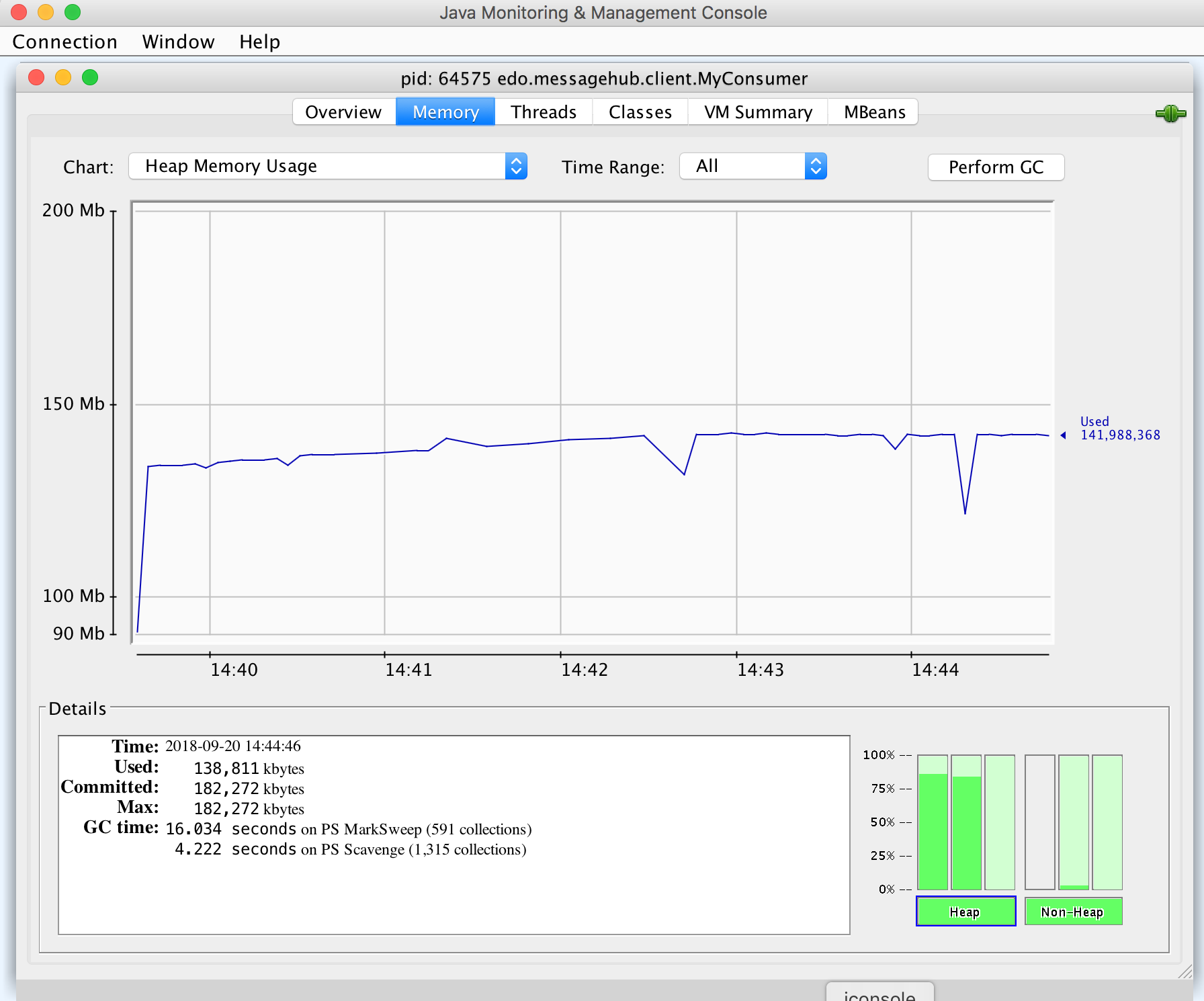Viewport: 1204px width, 1001px height.
Task: Open the Time Range dropdown
Action: (753, 166)
